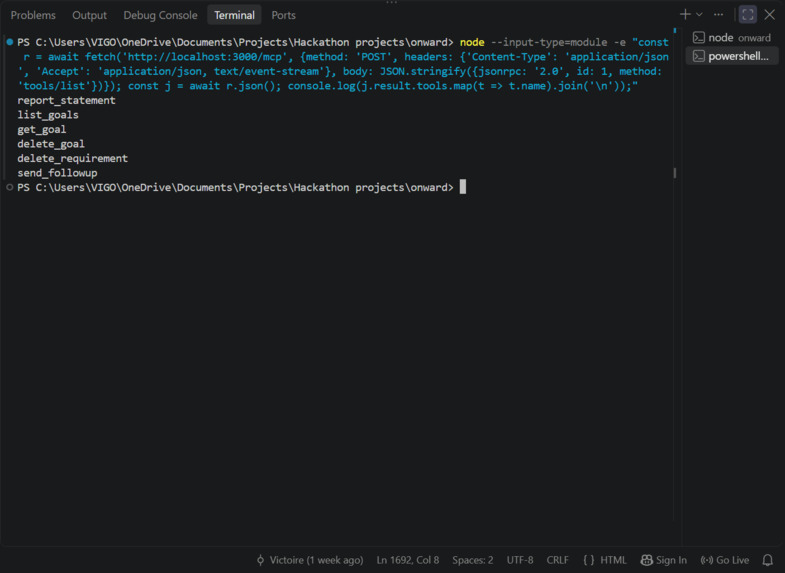The height and width of the screenshot is (573, 785).
Task: Select the Terminal tab
Action: point(234,15)
